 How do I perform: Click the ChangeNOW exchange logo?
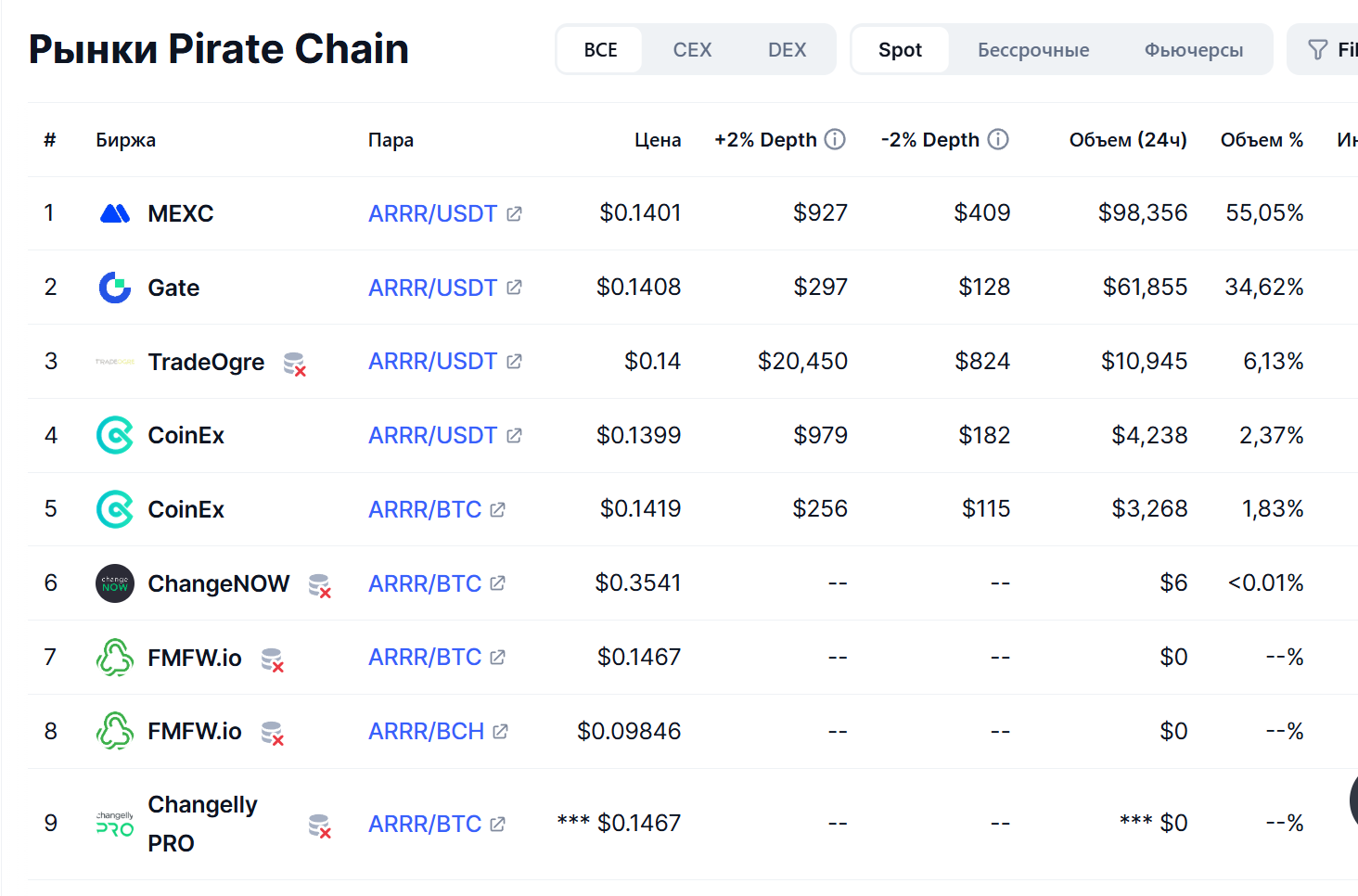pyautogui.click(x=113, y=583)
